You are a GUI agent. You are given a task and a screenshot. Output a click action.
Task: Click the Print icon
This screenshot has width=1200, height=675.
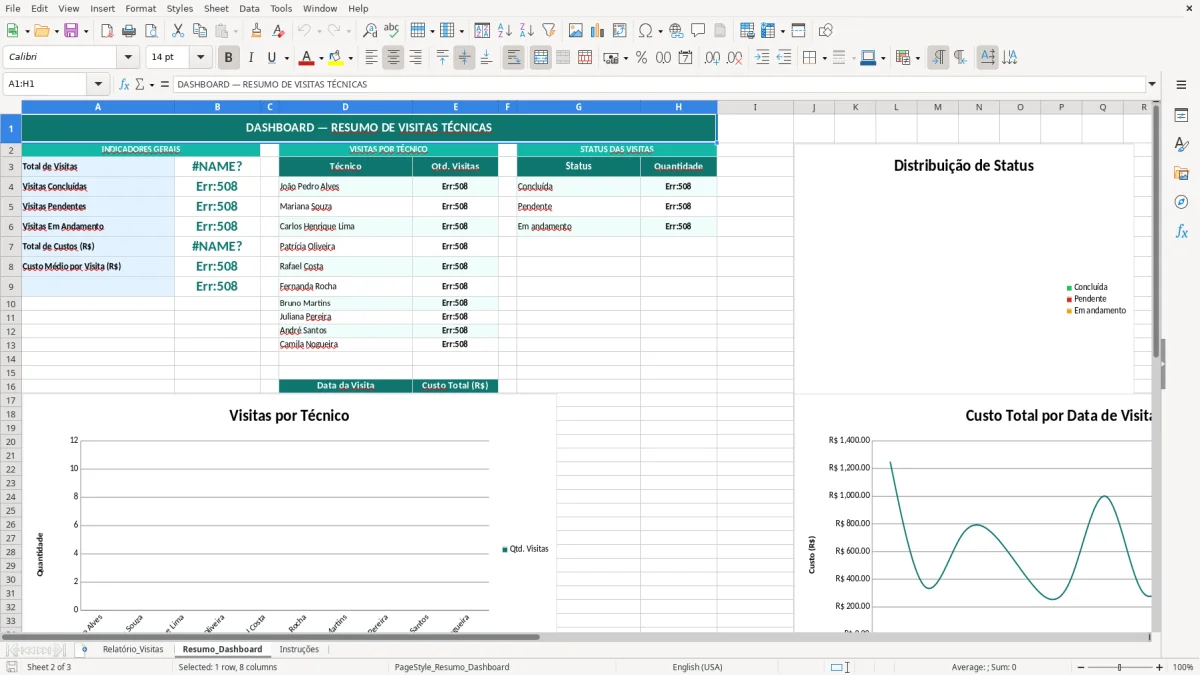click(x=129, y=31)
